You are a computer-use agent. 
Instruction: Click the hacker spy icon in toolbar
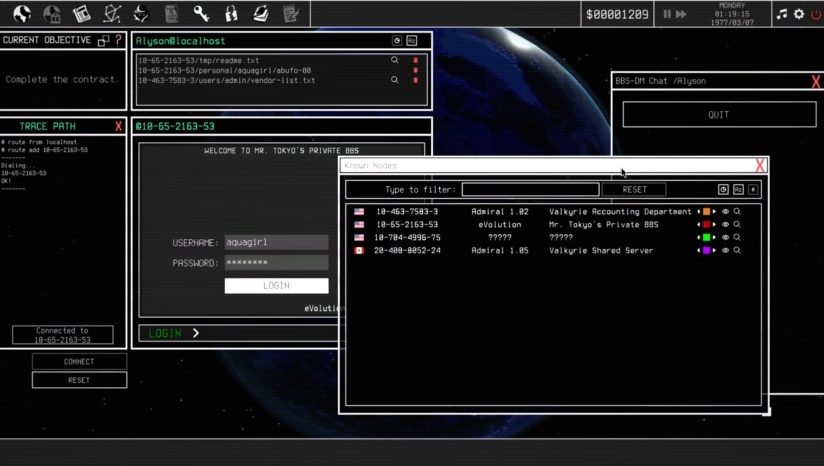click(141, 14)
